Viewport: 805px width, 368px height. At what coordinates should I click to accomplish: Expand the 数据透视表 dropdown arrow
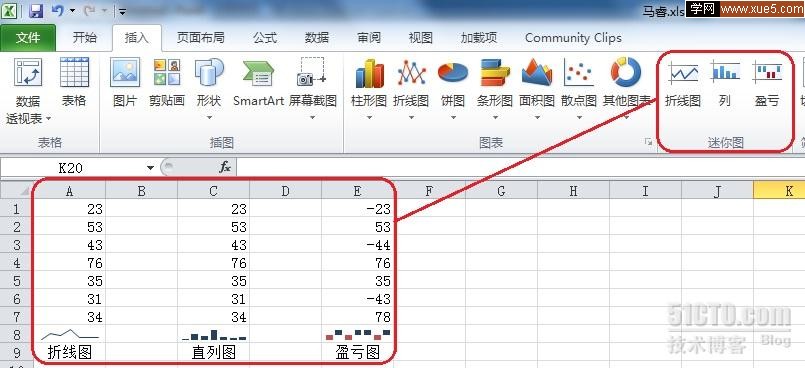pyautogui.click(x=49, y=119)
